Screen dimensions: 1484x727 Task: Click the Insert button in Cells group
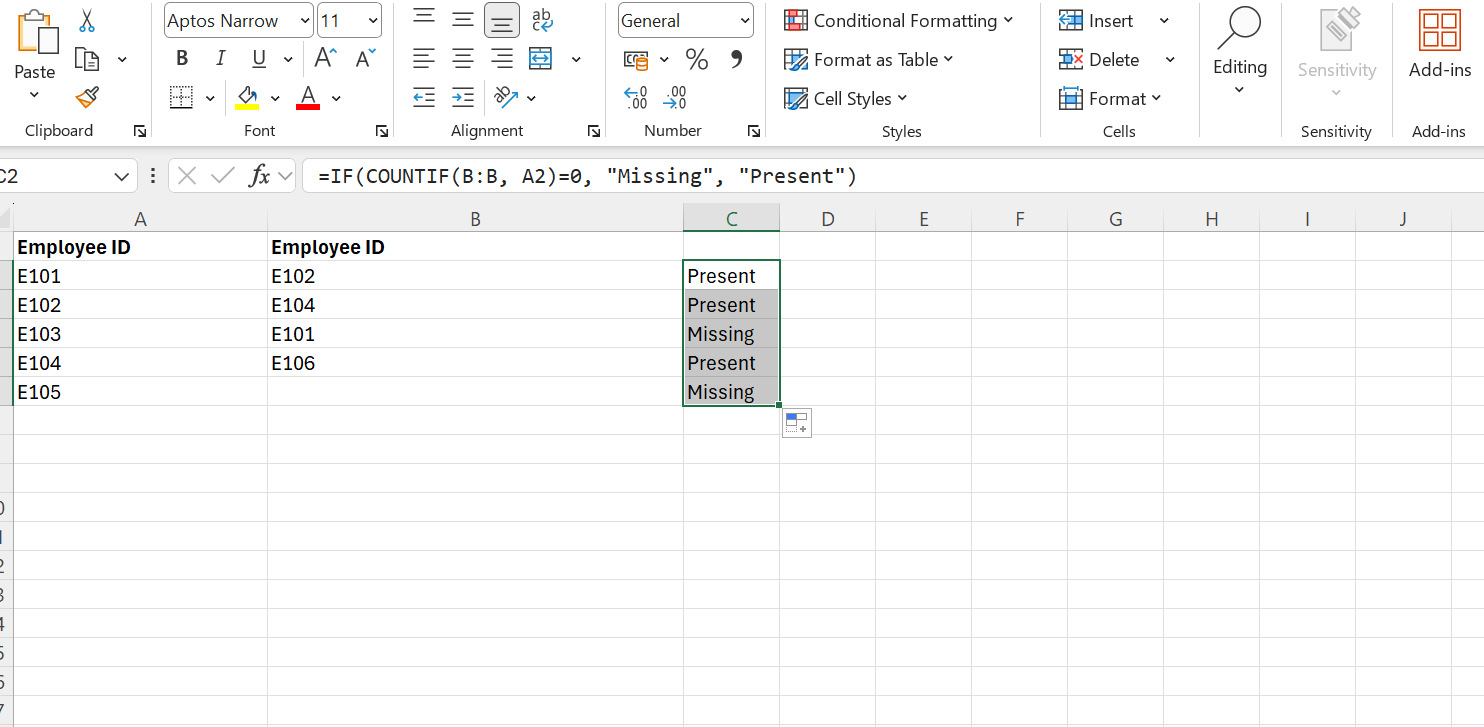point(1100,20)
